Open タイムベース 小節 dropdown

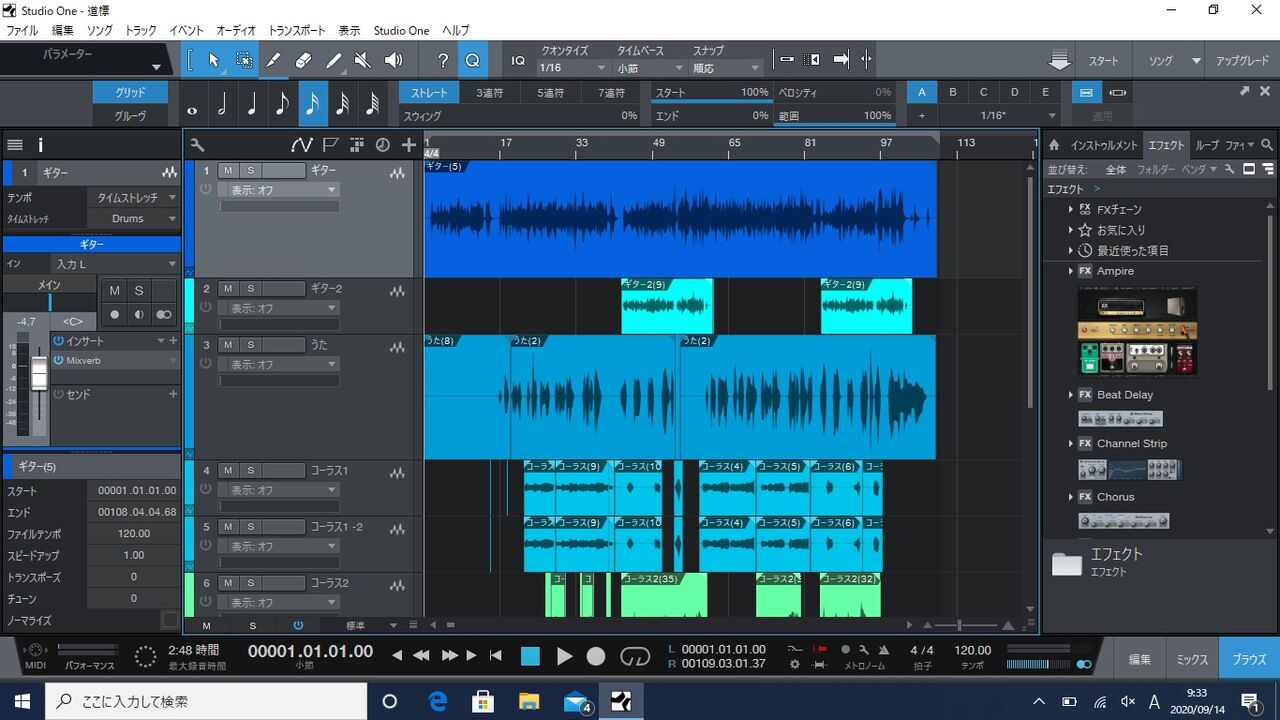648,68
